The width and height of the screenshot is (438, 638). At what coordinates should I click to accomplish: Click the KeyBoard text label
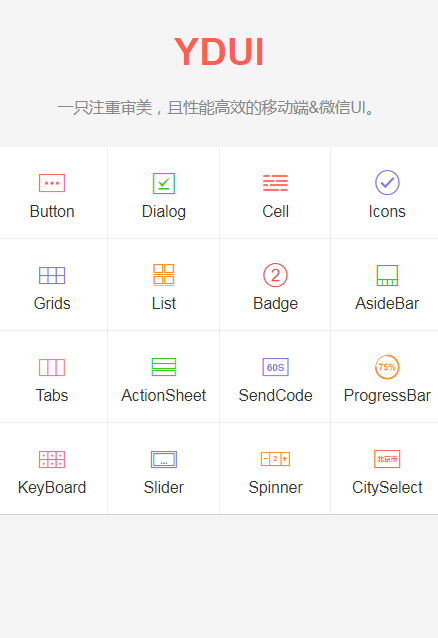point(52,487)
